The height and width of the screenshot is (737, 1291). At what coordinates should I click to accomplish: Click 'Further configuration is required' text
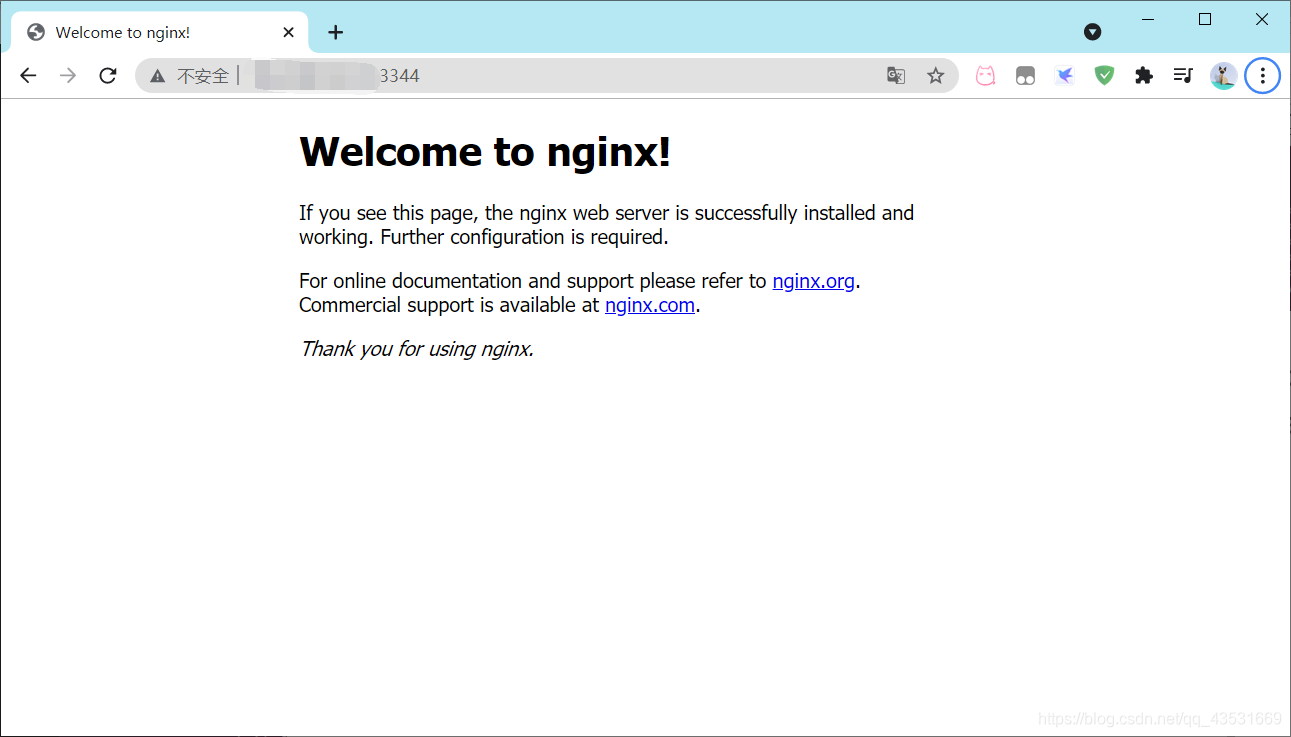point(524,237)
